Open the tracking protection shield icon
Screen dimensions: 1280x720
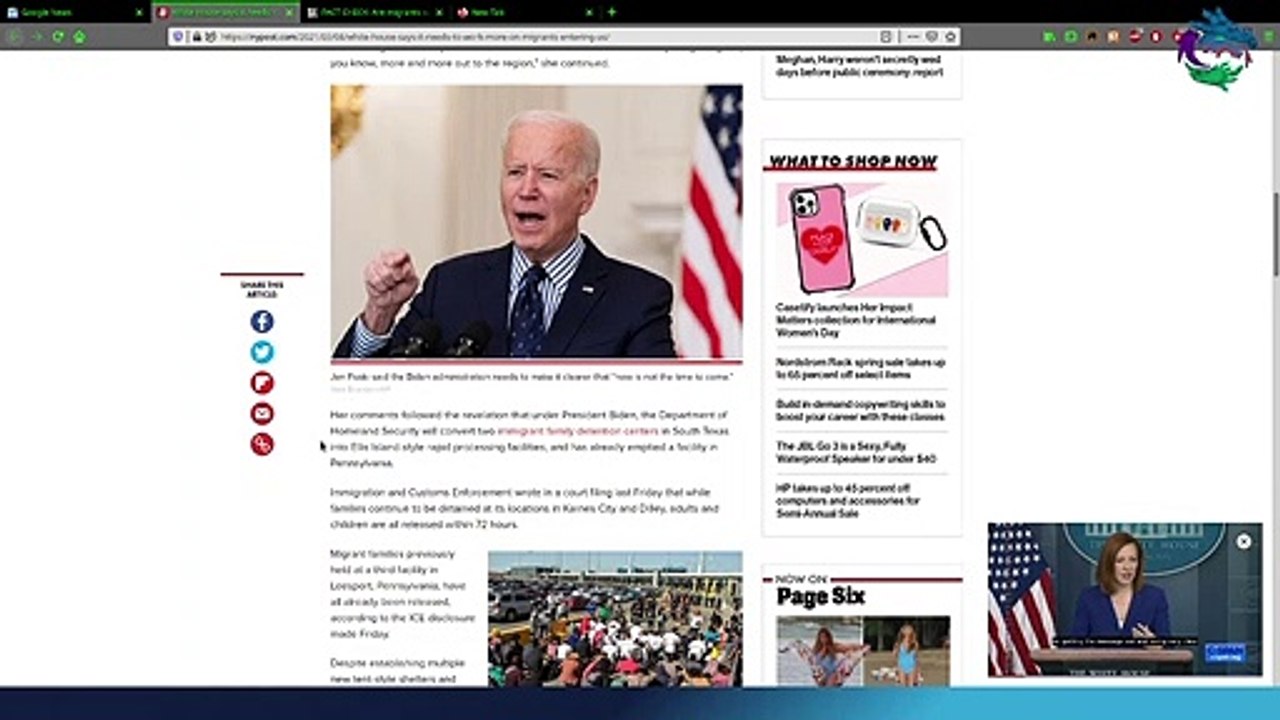pos(178,36)
